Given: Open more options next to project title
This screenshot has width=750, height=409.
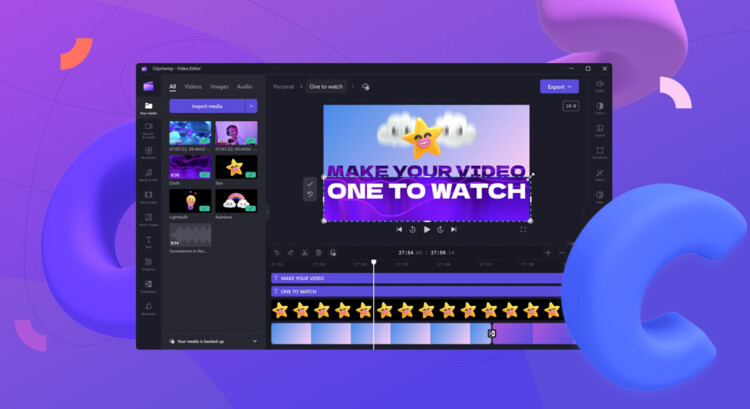Looking at the screenshot, I should 353,87.
